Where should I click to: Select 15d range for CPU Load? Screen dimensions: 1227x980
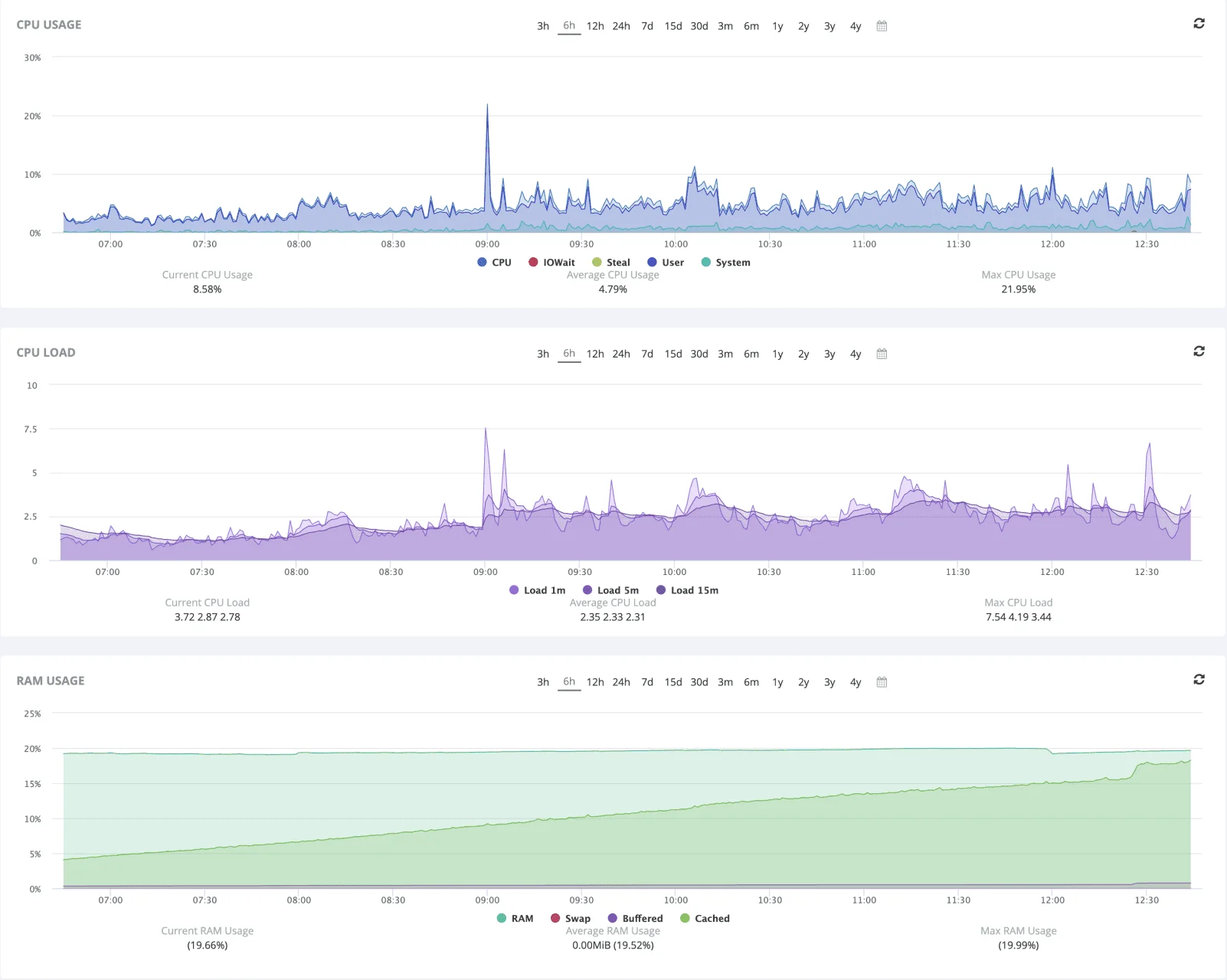click(x=673, y=354)
